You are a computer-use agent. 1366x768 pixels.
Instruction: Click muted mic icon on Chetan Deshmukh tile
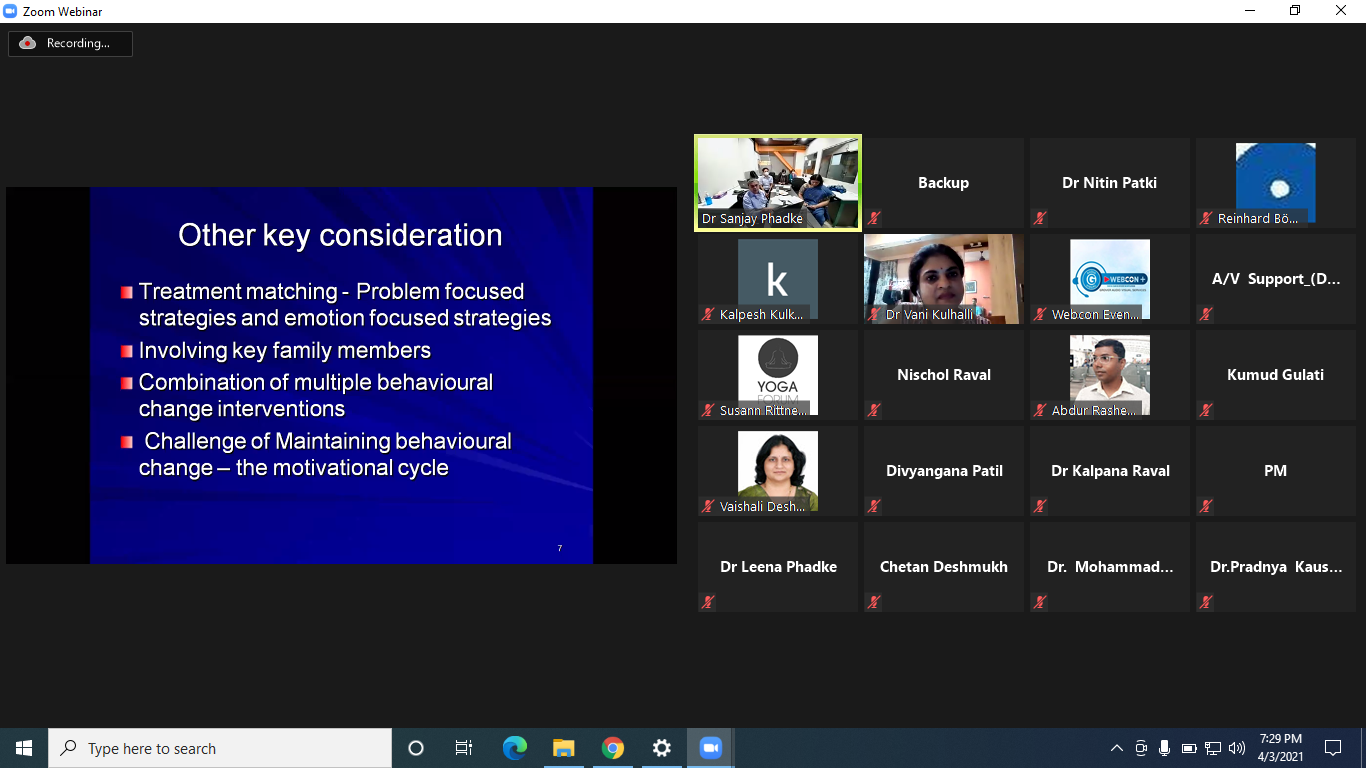(x=875, y=602)
